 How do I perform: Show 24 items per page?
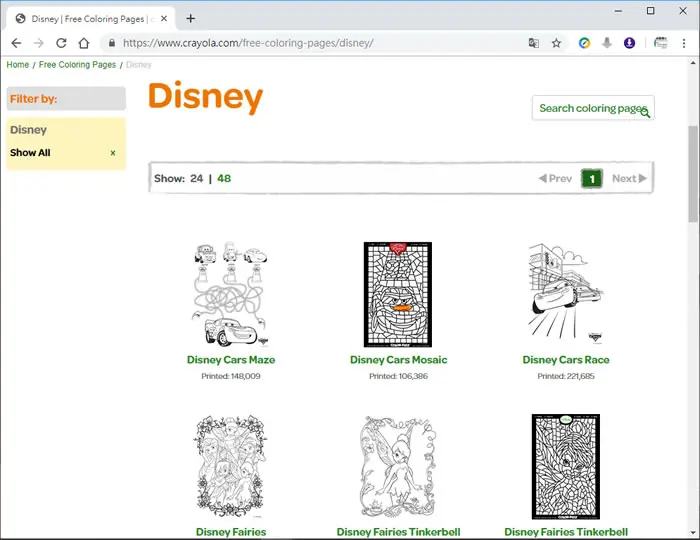(196, 179)
